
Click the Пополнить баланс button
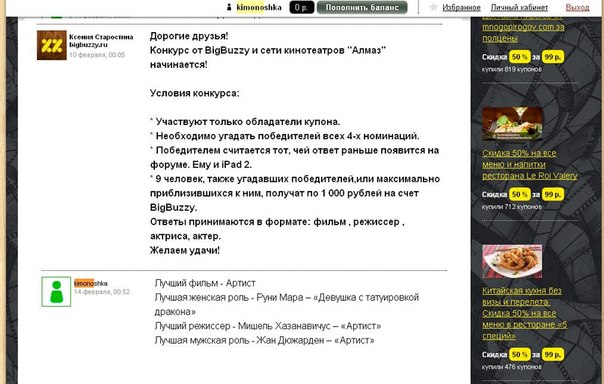[362, 7]
